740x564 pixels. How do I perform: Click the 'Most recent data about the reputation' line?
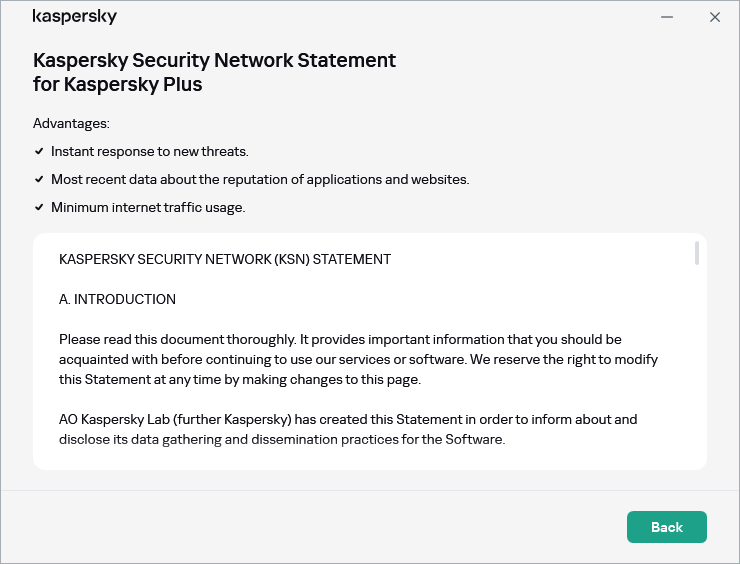pos(260,179)
